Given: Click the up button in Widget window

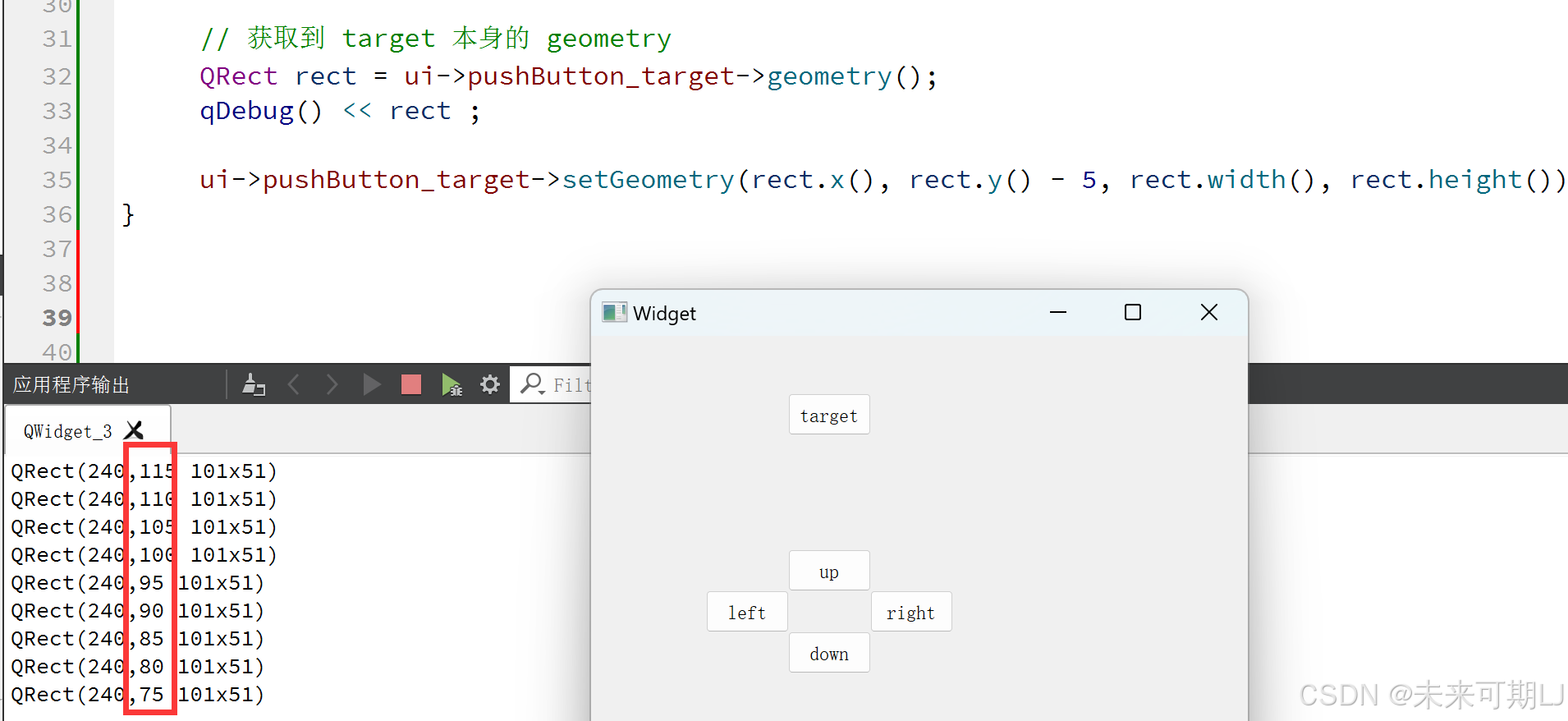Looking at the screenshot, I should coord(829,571).
